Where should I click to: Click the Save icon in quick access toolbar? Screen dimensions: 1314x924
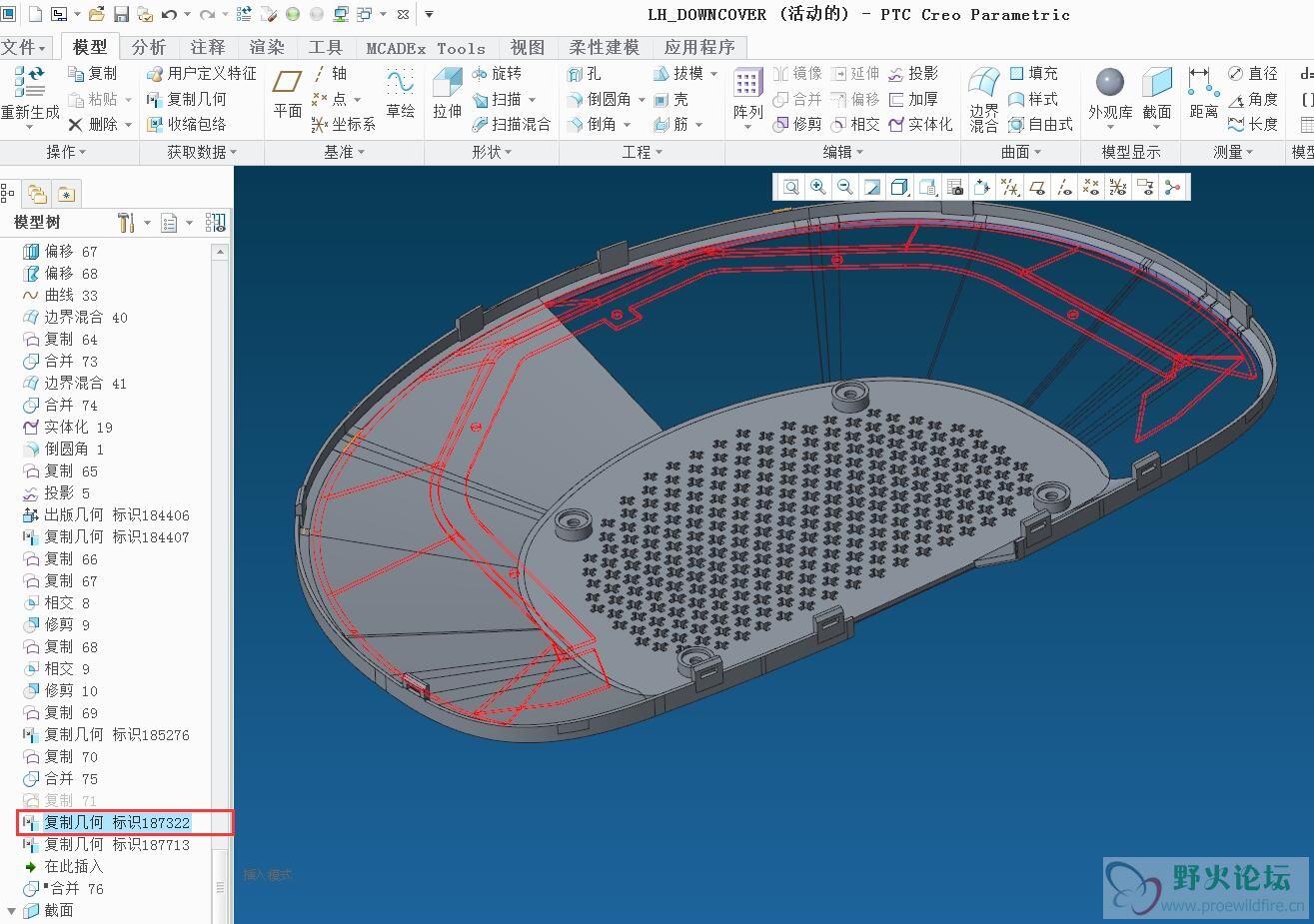pos(122,14)
